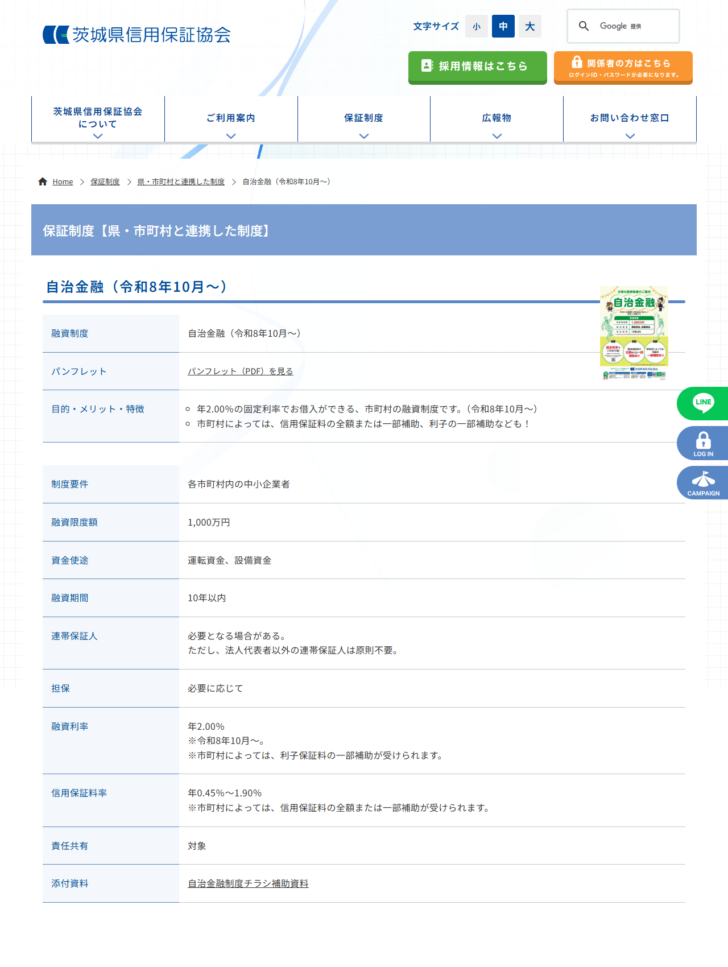Click the 融資限度額 value 1,000万円

[x=209, y=522]
